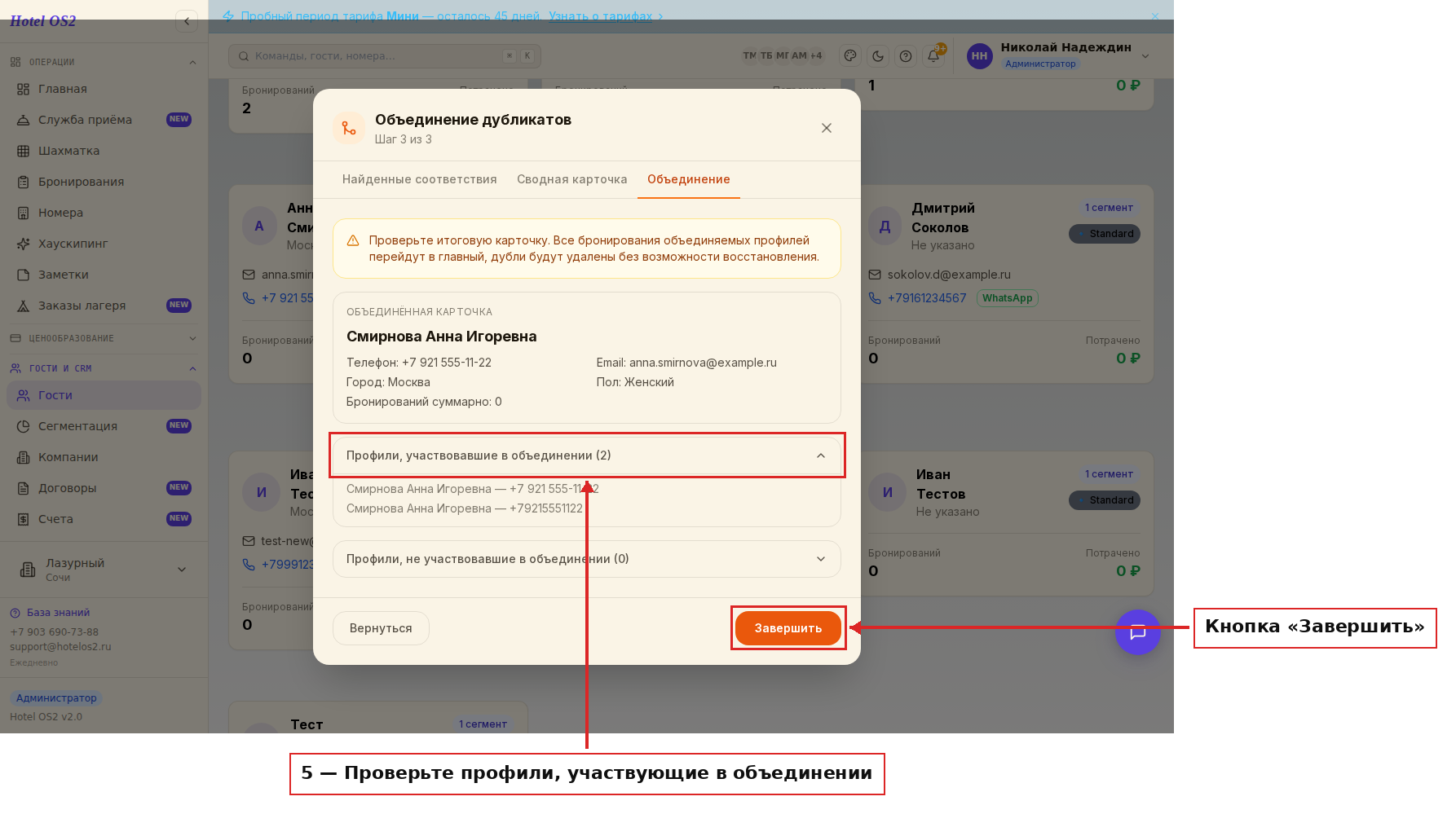Image resolution: width=1456 pixels, height=814 pixels.
Task: Click the lightning icon in trial banner
Action: pos(228,16)
